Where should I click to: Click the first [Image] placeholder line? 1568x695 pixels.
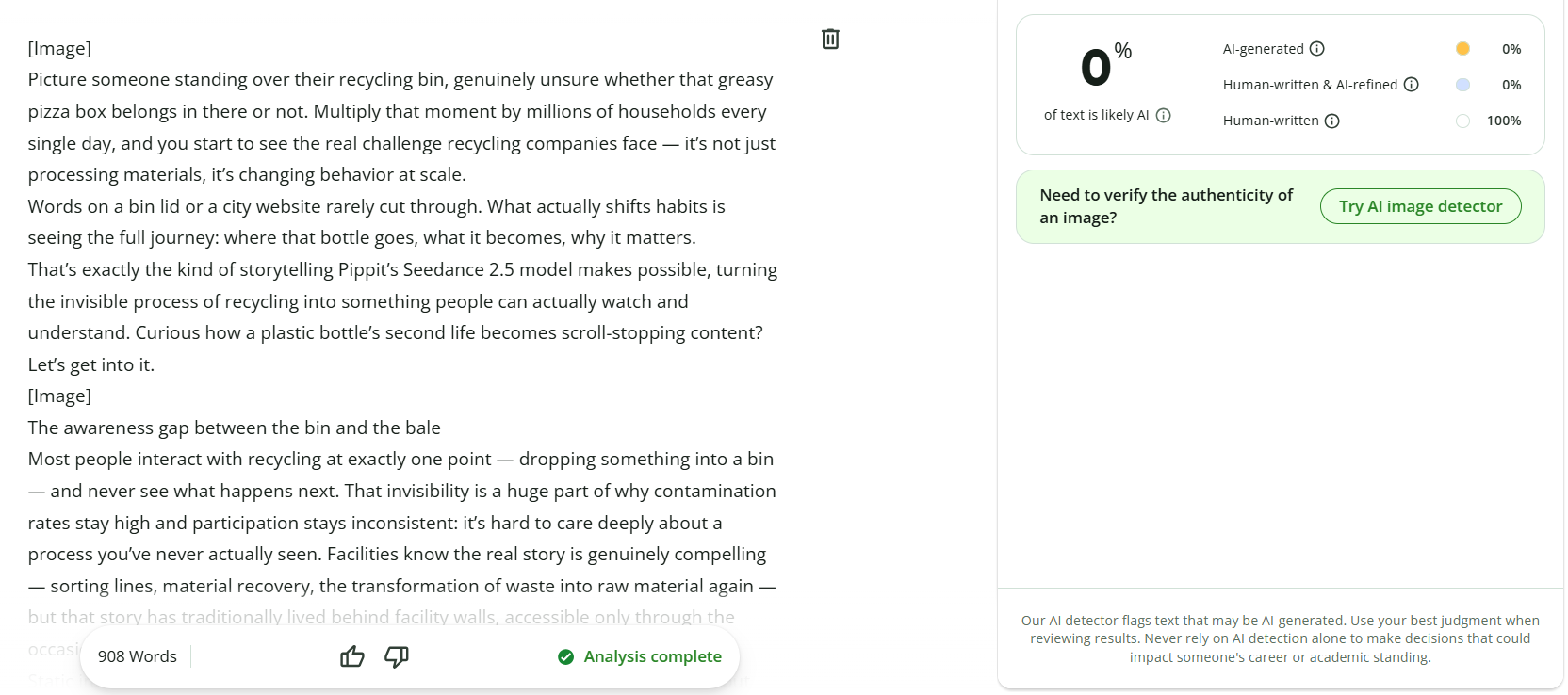pyautogui.click(x=59, y=49)
